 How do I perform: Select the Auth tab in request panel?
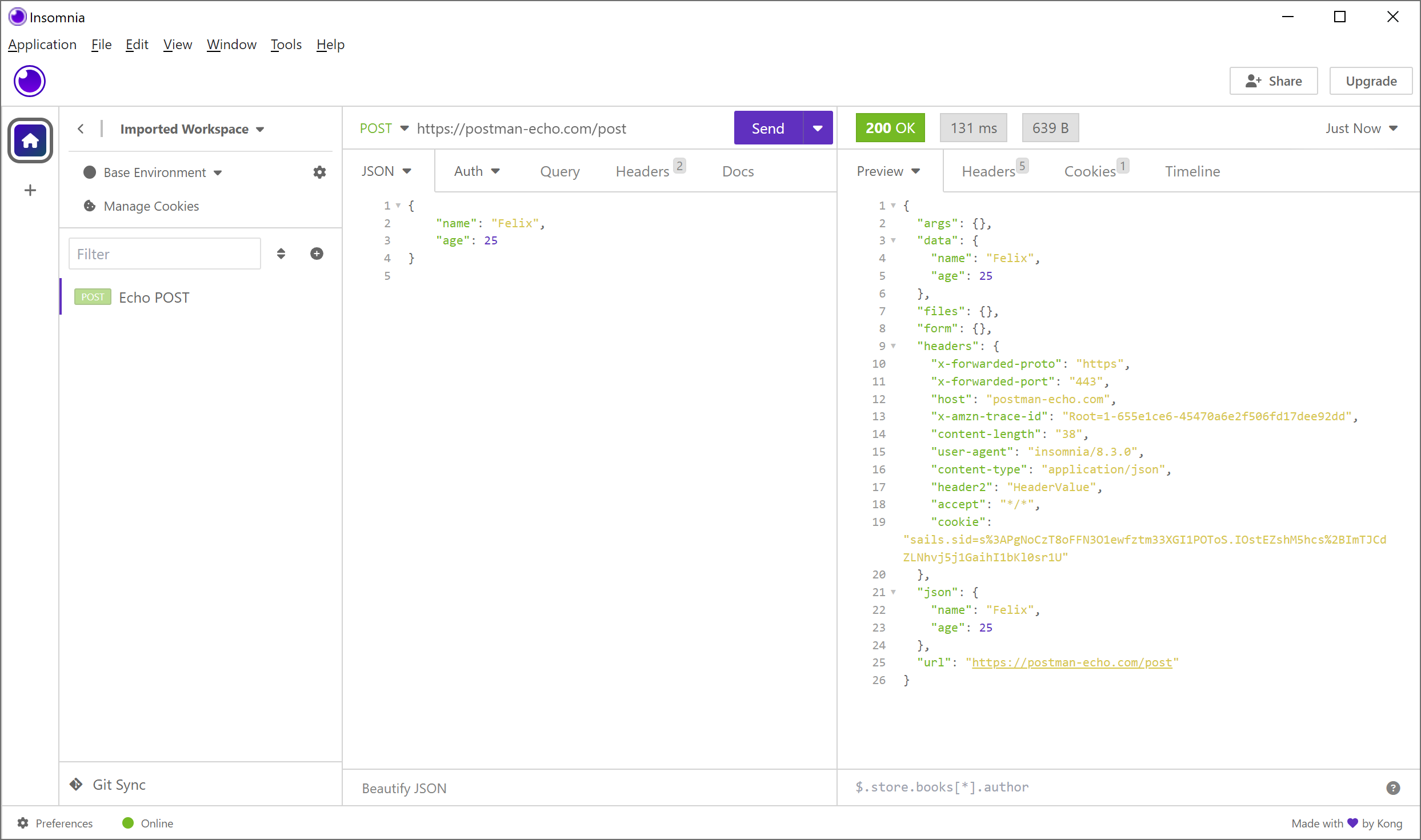point(475,171)
